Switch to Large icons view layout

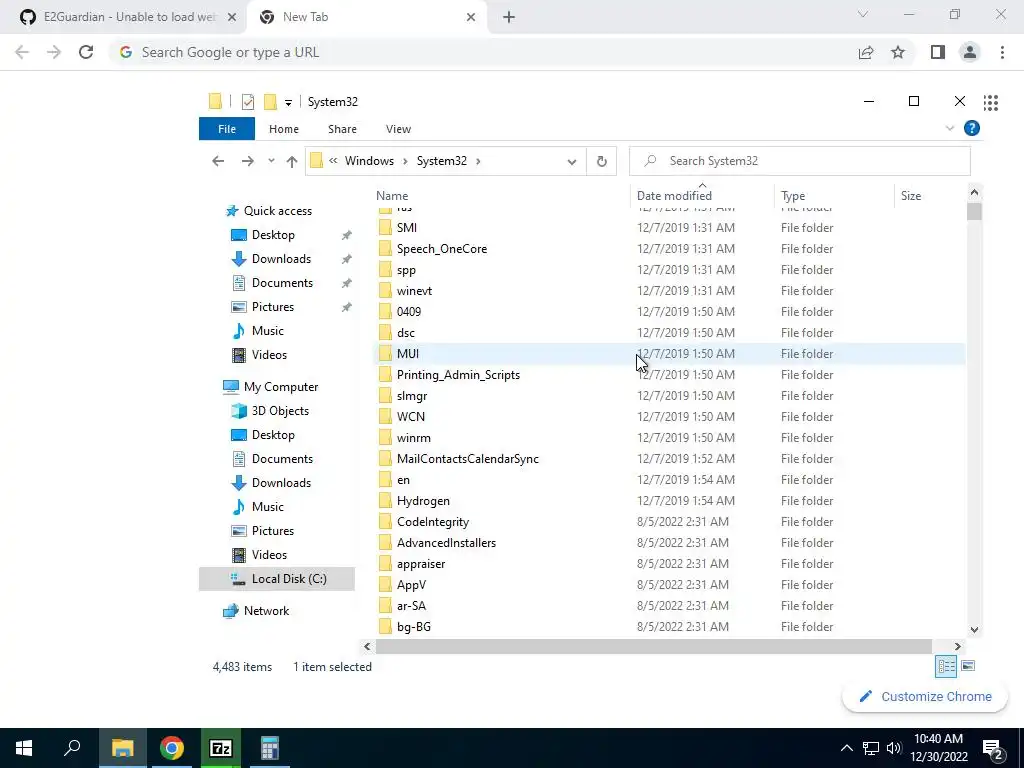click(968, 666)
